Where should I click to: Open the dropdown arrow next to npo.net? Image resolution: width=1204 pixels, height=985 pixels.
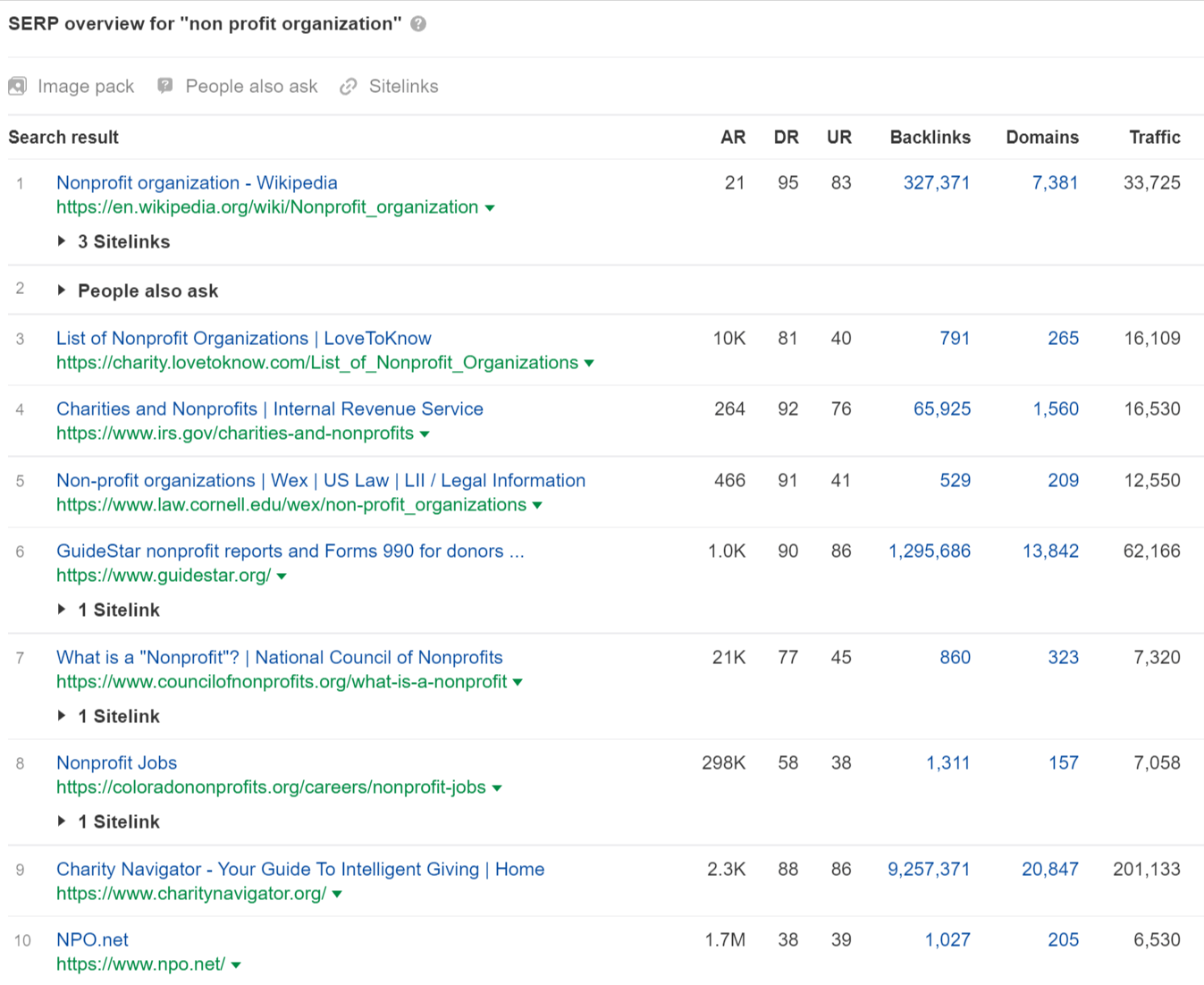click(x=235, y=964)
